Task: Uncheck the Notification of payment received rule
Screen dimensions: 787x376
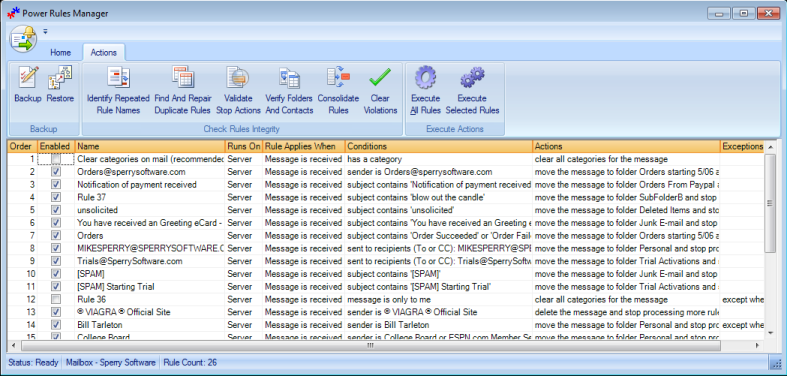Action: click(x=56, y=185)
